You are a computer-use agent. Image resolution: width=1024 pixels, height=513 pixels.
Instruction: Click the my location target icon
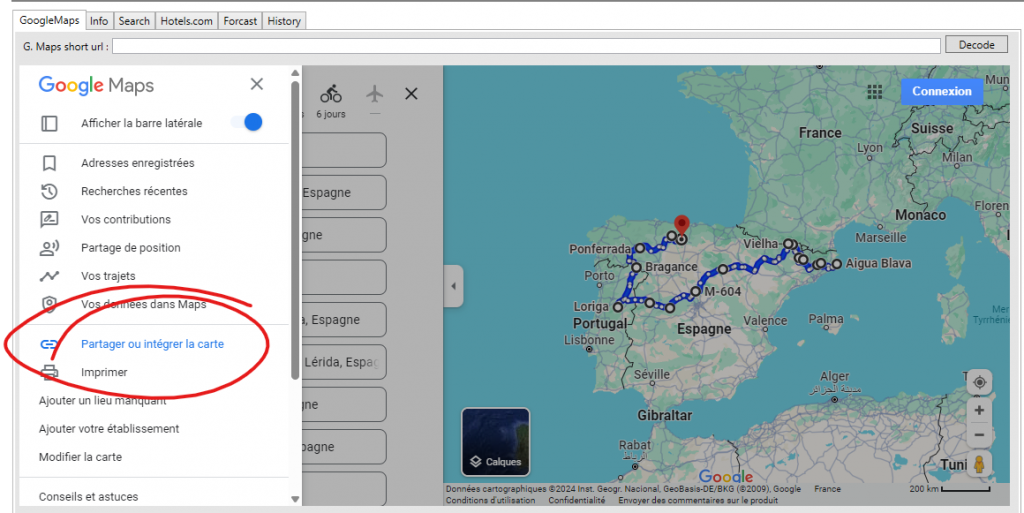tap(979, 382)
